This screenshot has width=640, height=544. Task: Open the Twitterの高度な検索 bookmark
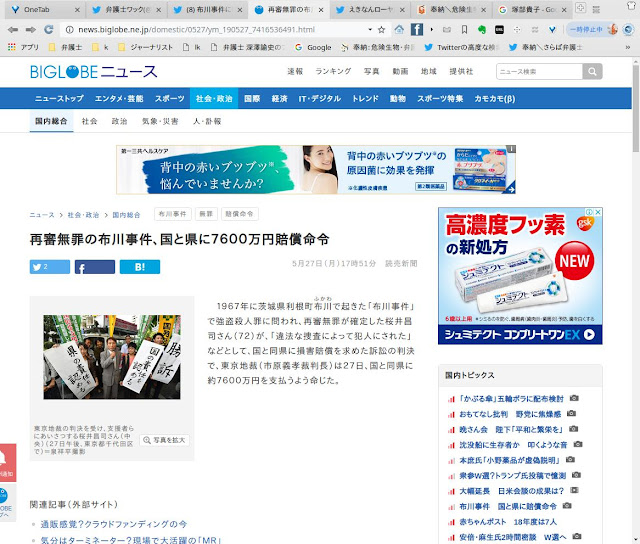point(462,47)
